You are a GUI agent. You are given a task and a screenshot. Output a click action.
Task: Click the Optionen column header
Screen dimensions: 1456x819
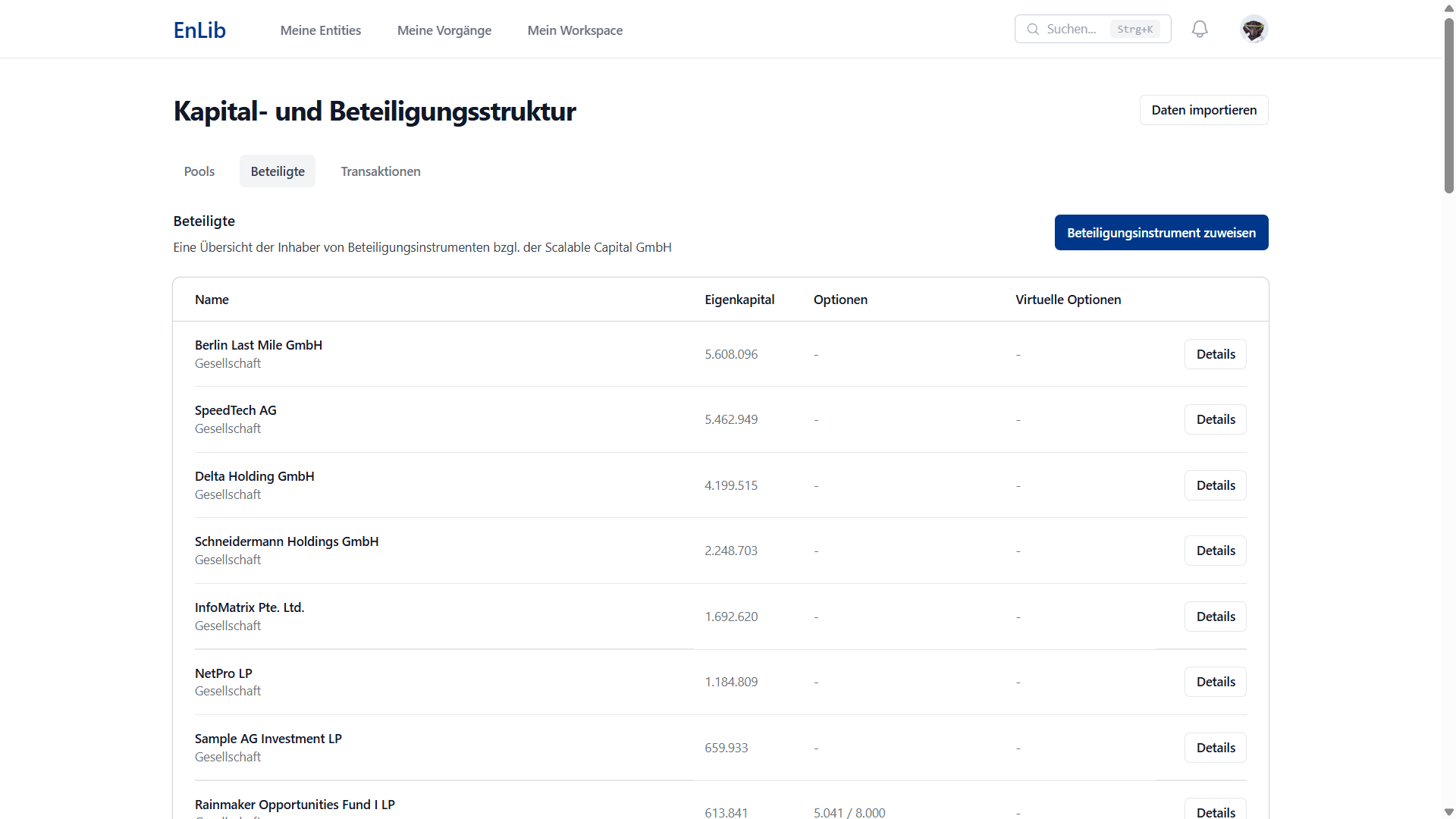[840, 300]
